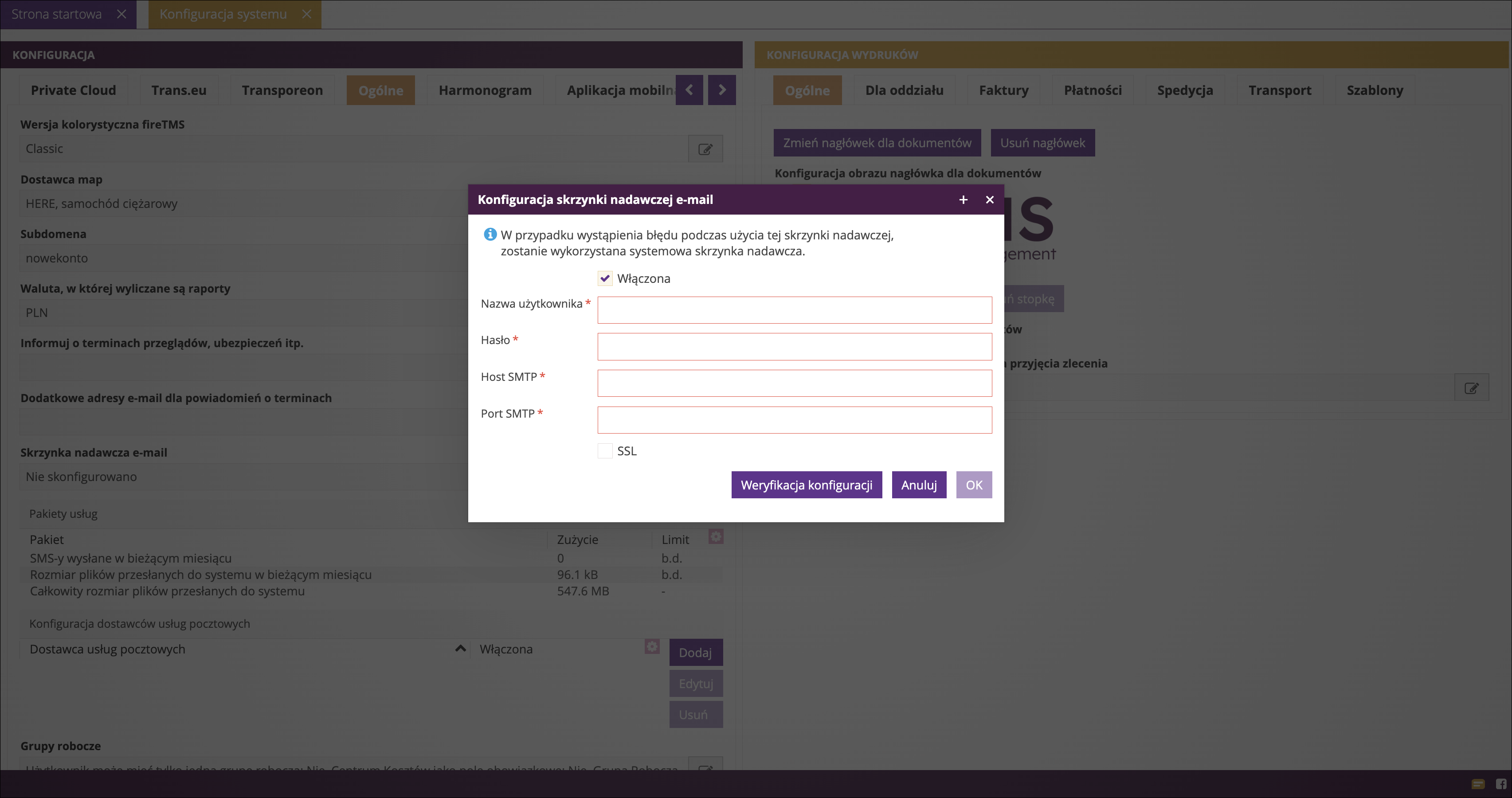Open the Private Cloud tab

pos(73,90)
